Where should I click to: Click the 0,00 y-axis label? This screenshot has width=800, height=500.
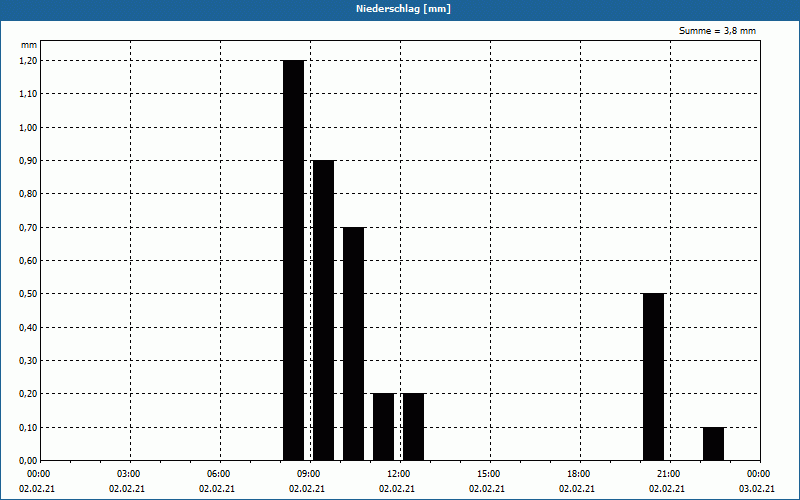tap(28, 461)
